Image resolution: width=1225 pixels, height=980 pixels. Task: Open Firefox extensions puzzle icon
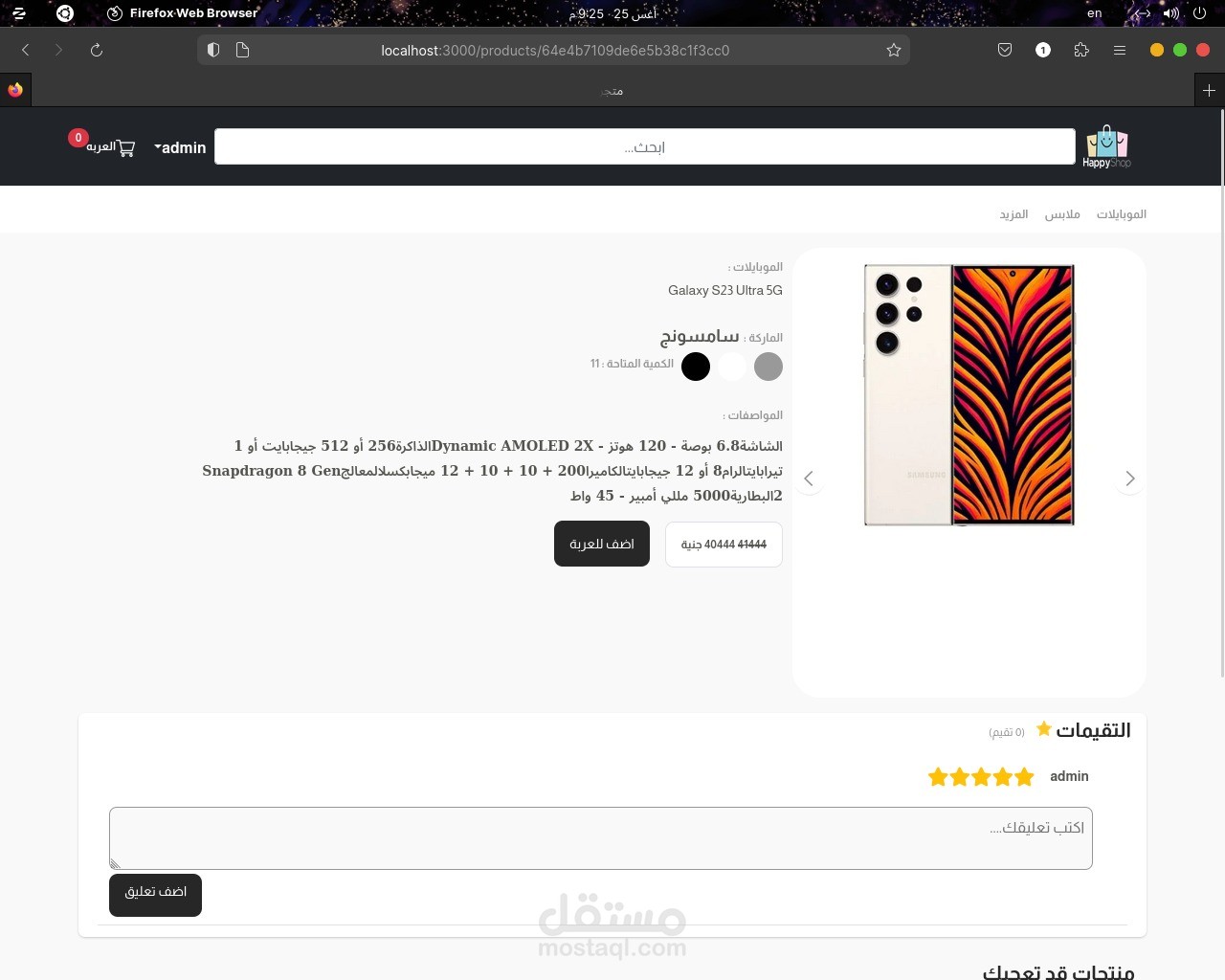[1081, 51]
